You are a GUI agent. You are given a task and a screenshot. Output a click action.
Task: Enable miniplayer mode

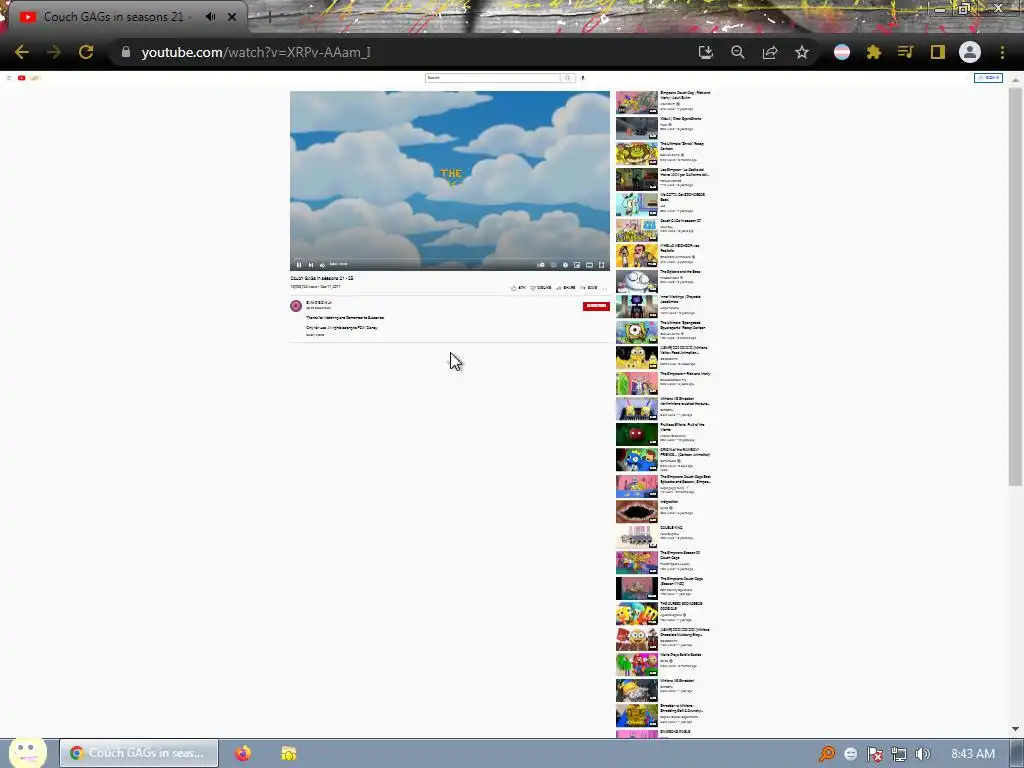(x=577, y=264)
